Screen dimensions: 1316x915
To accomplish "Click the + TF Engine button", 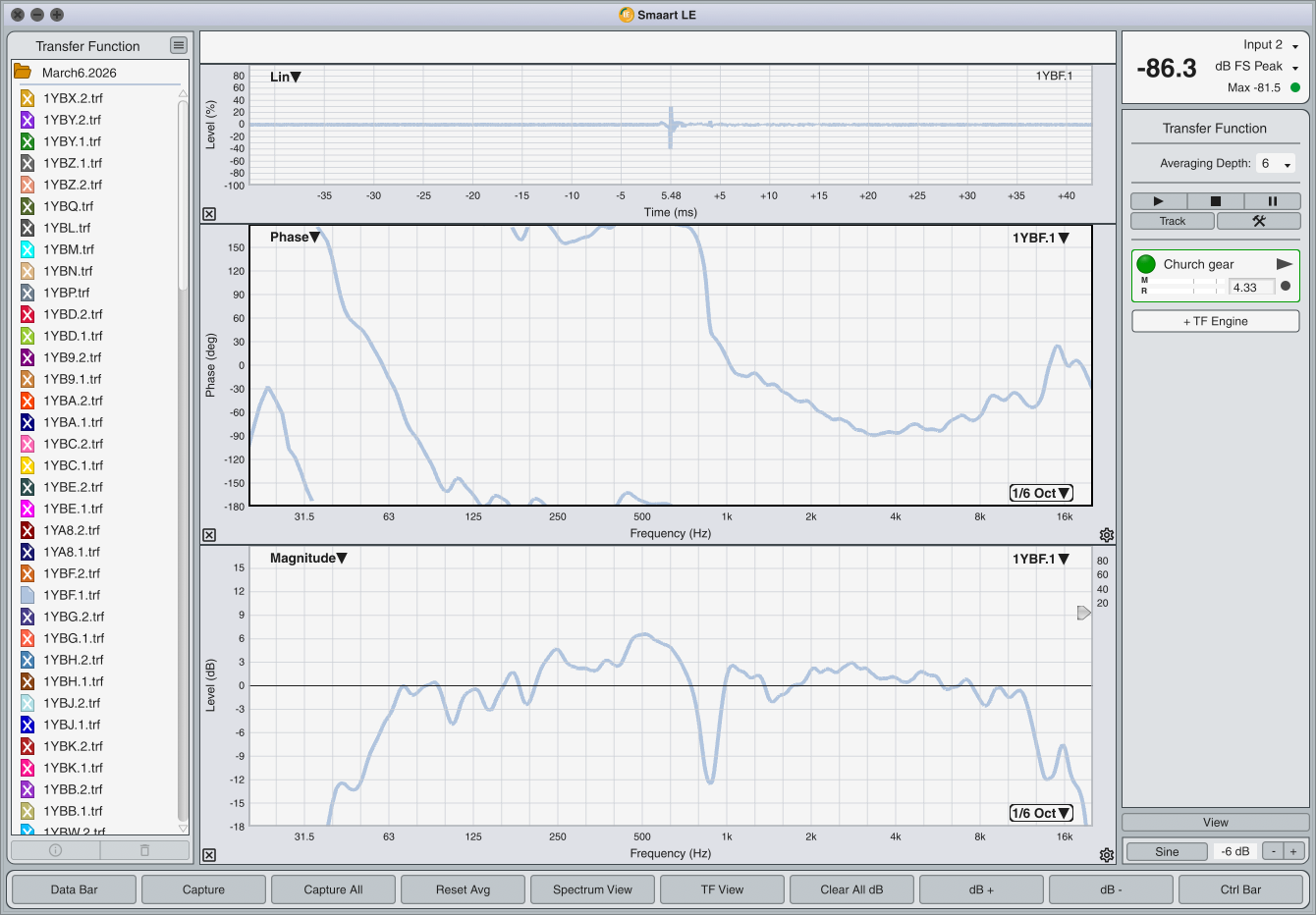I will pyautogui.click(x=1216, y=321).
